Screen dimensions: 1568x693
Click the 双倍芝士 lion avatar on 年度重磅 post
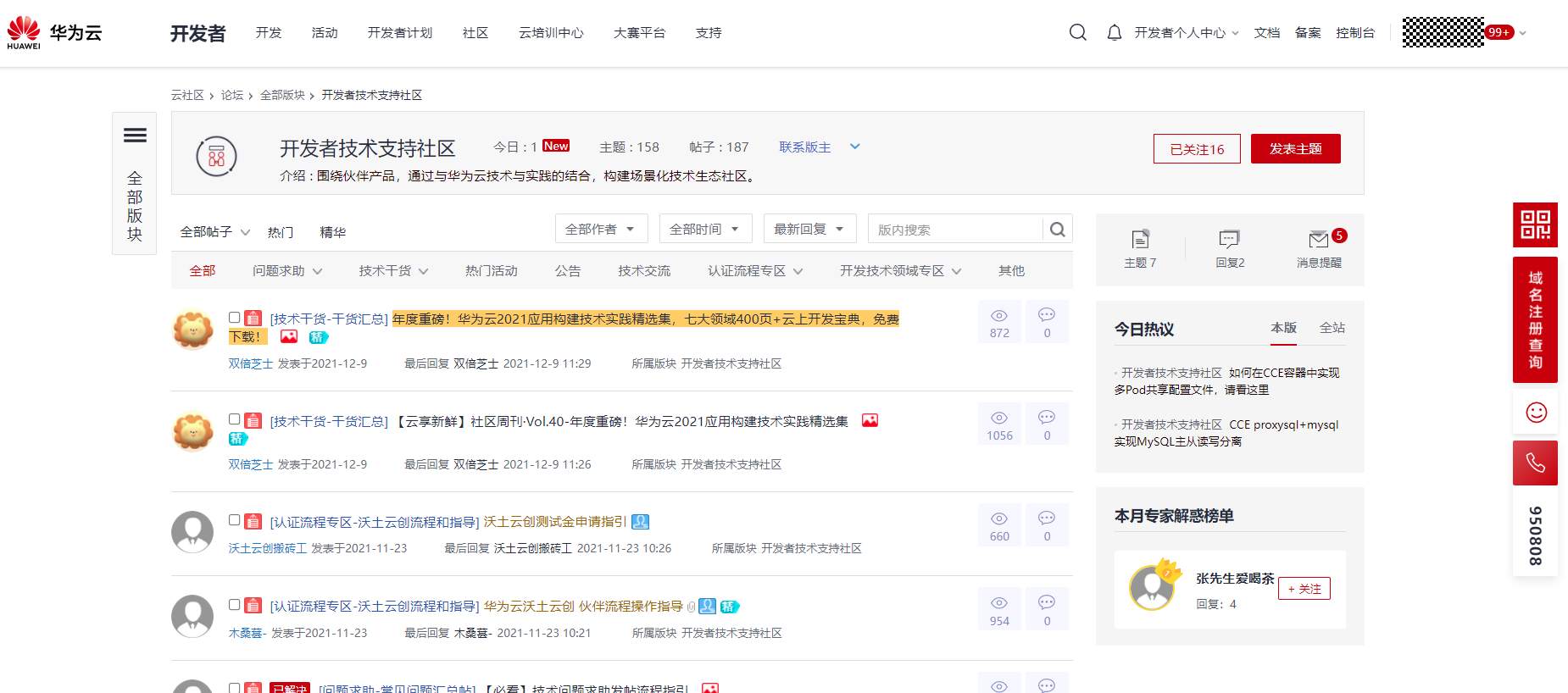pyautogui.click(x=193, y=330)
